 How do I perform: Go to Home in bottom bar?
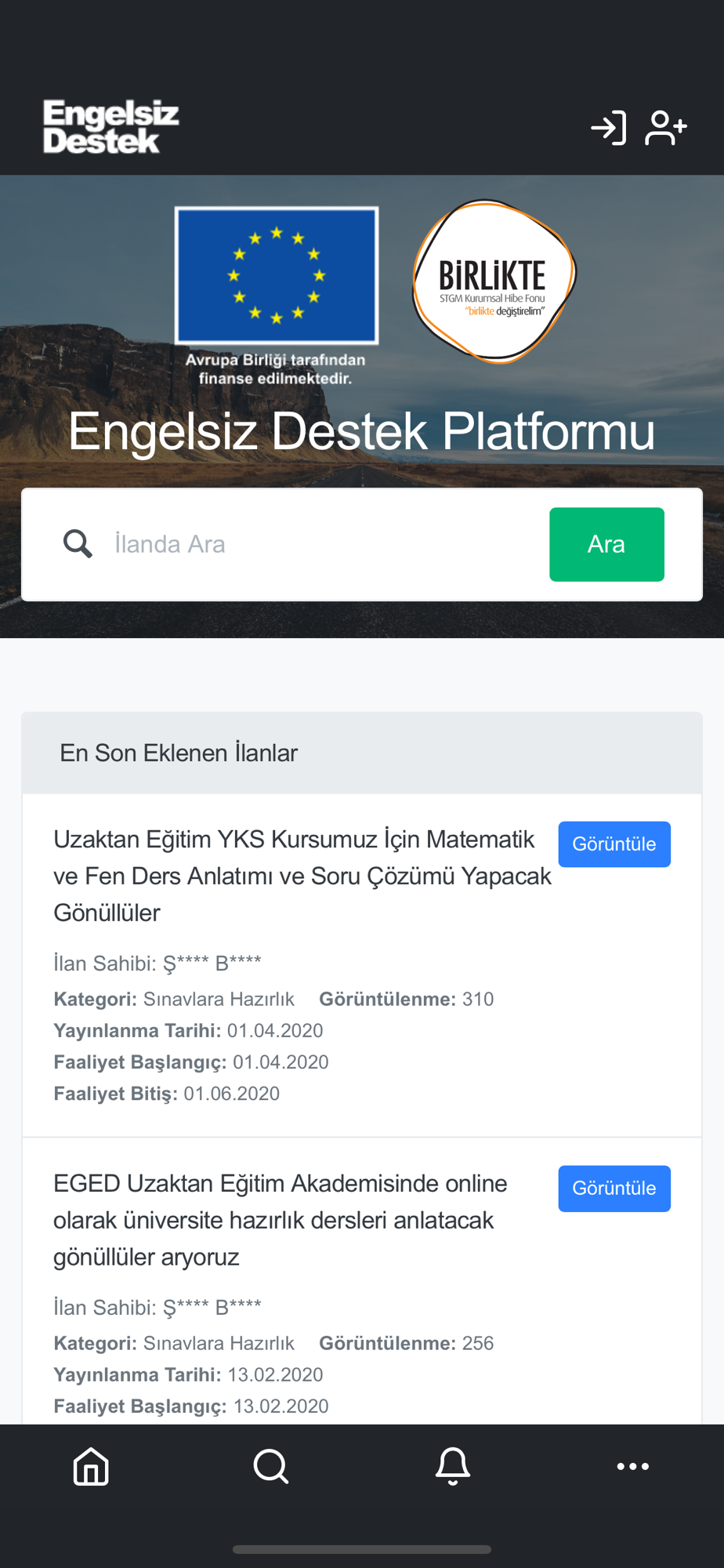pos(91,1466)
